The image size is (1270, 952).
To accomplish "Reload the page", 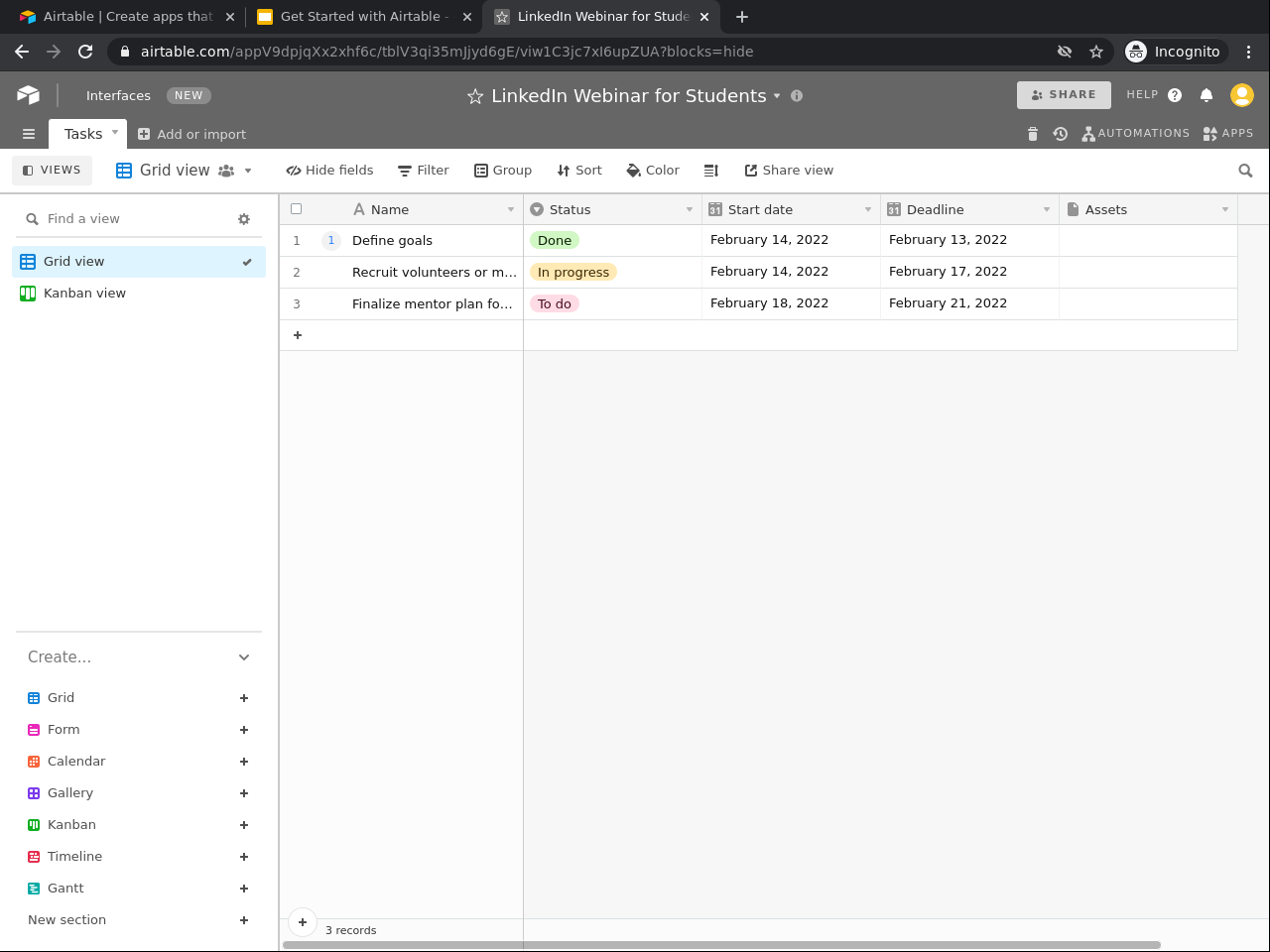I will tap(85, 52).
